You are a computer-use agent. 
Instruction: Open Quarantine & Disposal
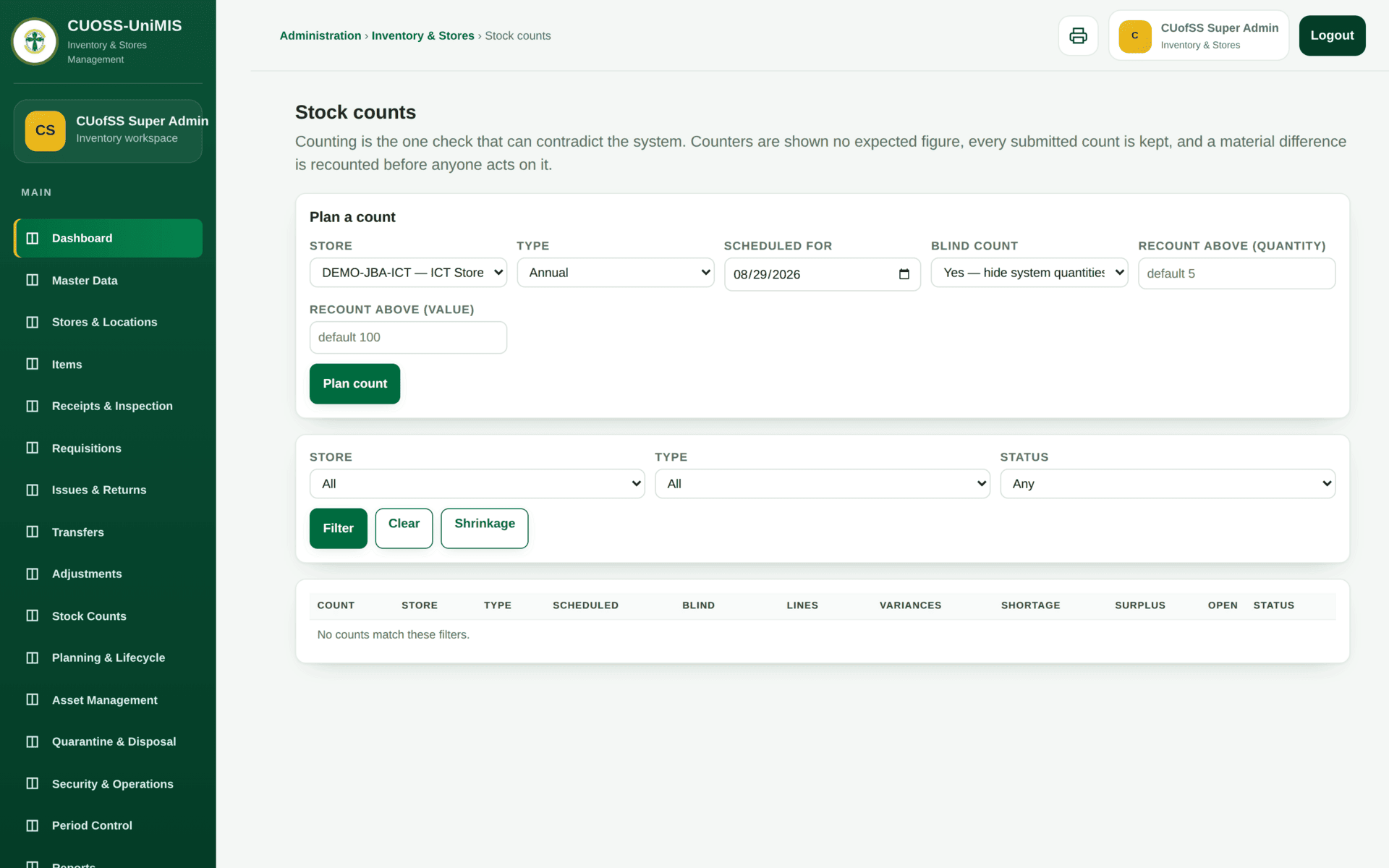(x=108, y=741)
